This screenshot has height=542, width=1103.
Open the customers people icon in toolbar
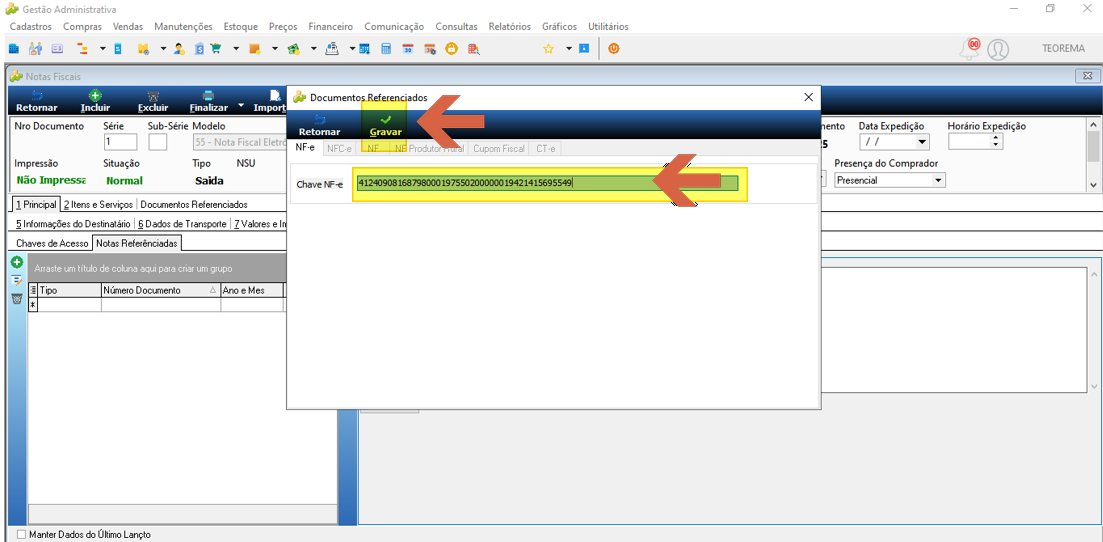pos(35,49)
